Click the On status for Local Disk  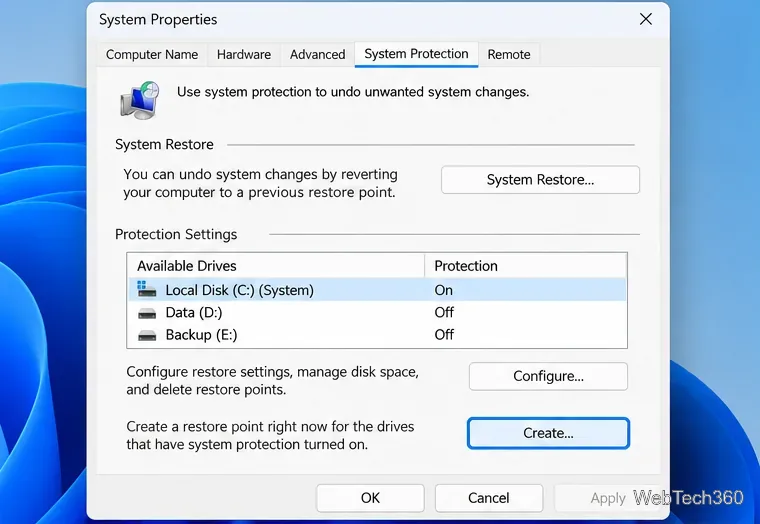[x=443, y=290]
